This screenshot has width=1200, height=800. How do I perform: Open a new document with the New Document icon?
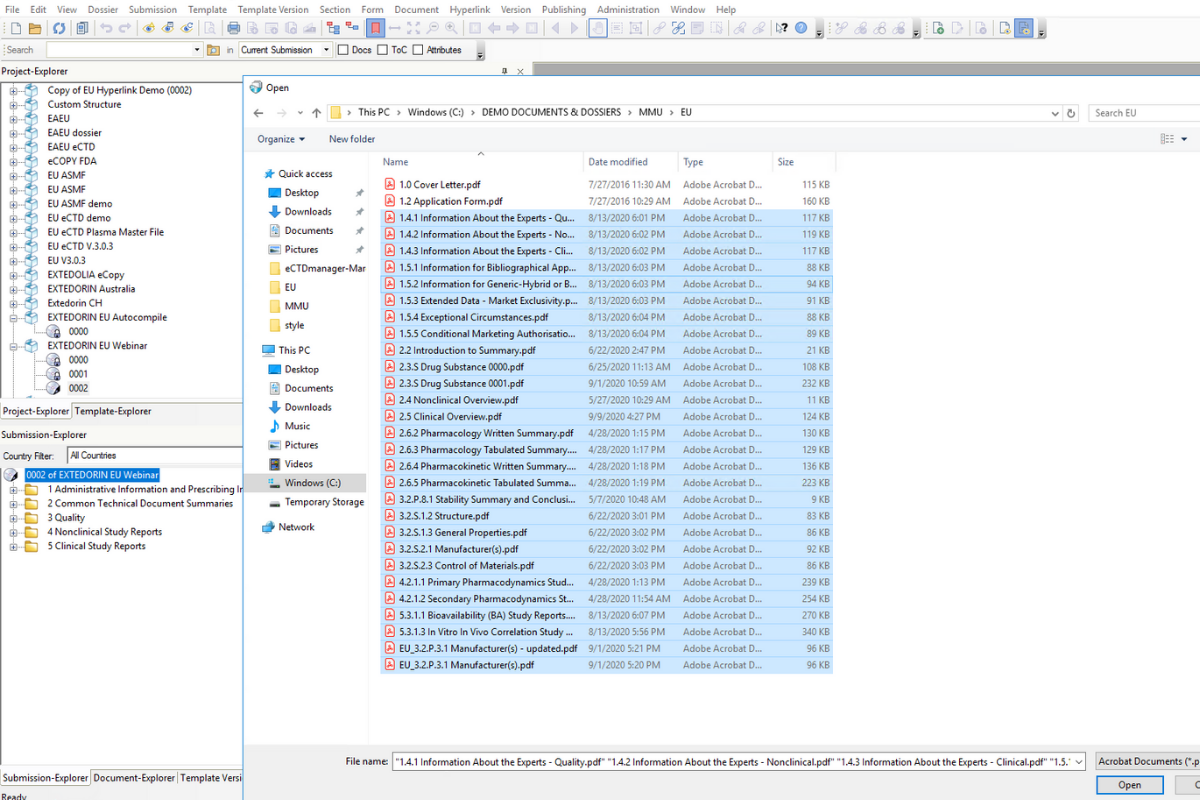(15, 28)
